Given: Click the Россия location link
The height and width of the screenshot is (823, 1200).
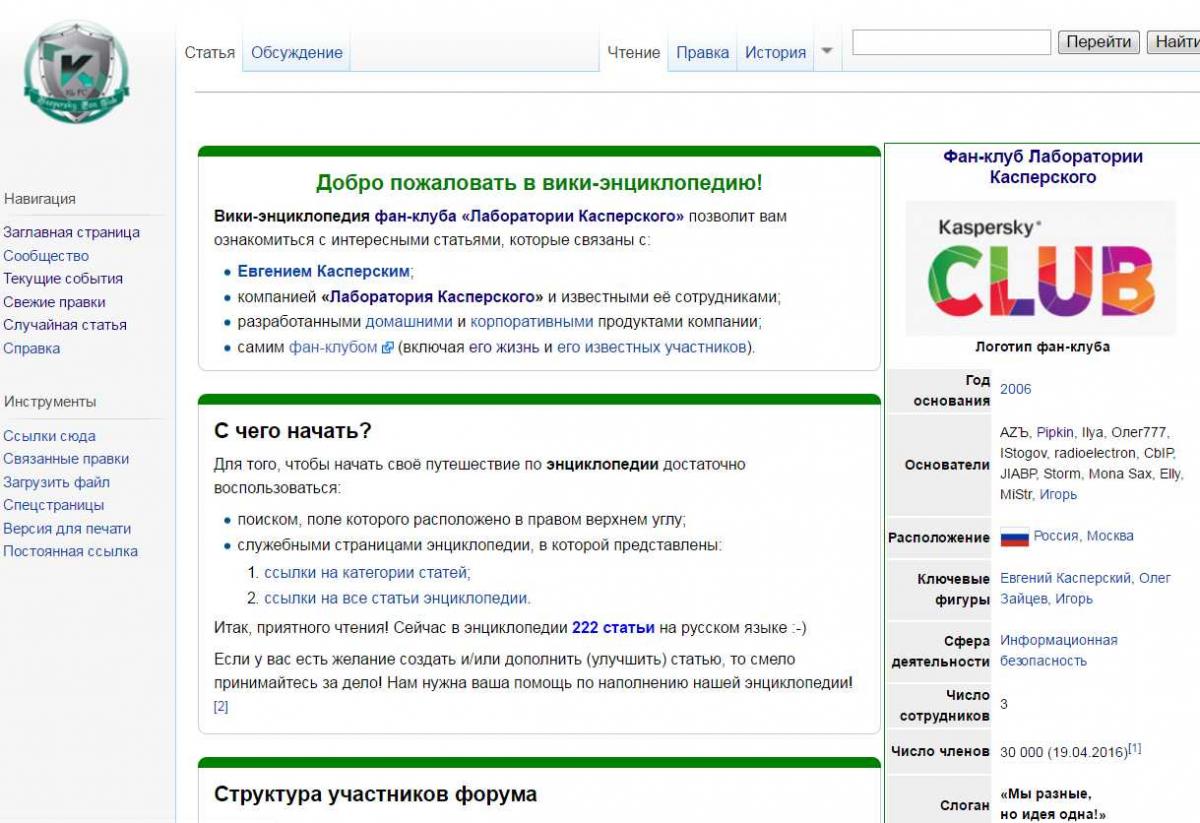Looking at the screenshot, I should coord(1056,536).
